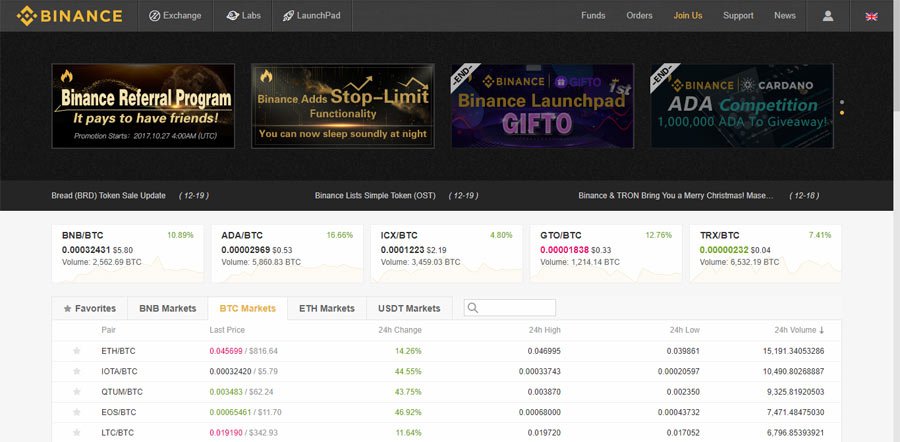Open the BNB/BTC ticker card

coord(127,253)
